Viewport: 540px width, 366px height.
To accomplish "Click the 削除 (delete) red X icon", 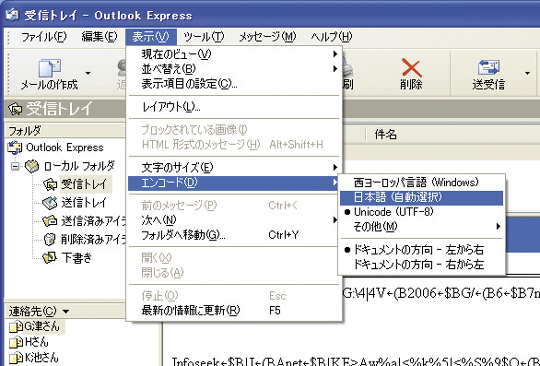I will 412,67.
